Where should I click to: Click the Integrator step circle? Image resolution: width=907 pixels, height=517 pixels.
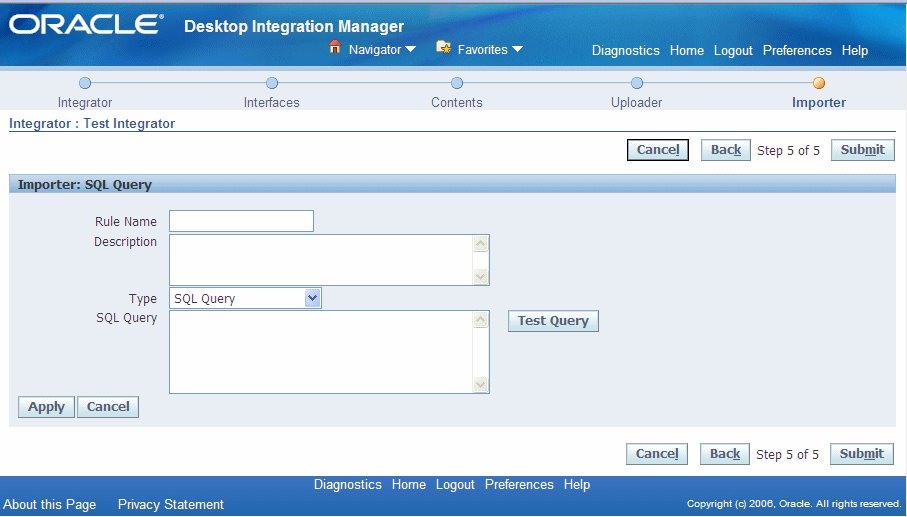coord(85,83)
